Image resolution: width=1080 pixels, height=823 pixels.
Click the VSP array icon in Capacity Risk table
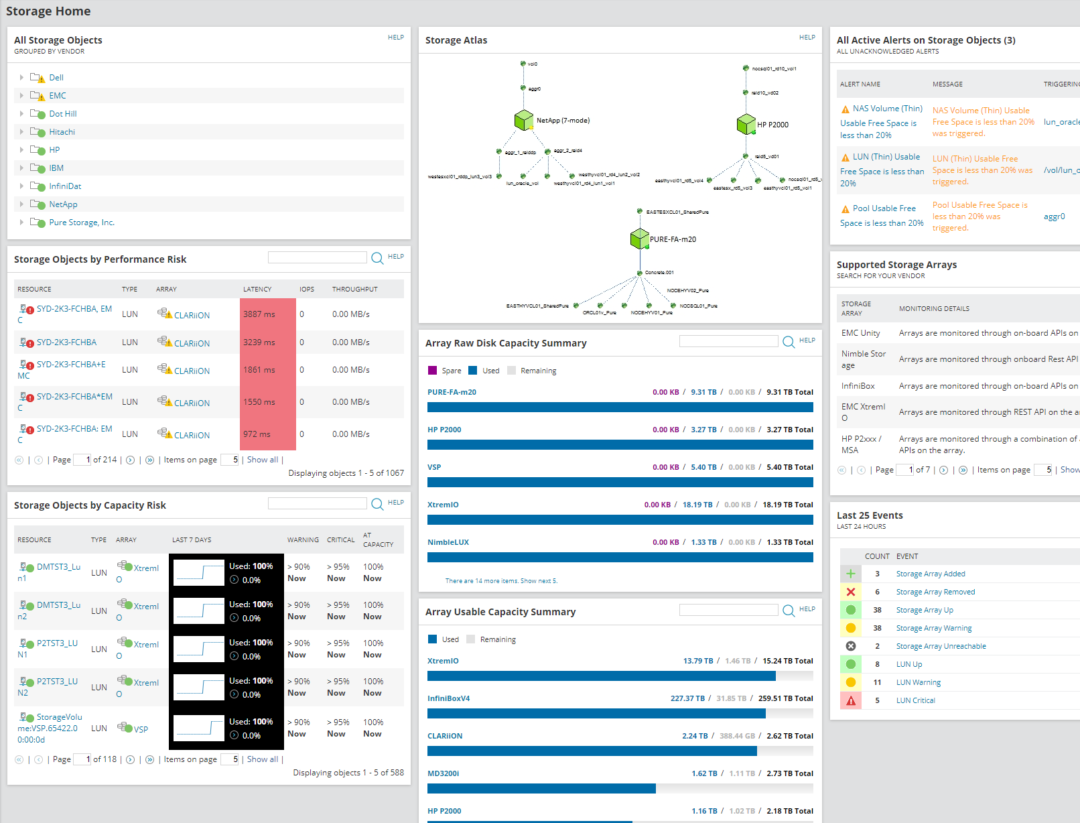click(x=125, y=727)
